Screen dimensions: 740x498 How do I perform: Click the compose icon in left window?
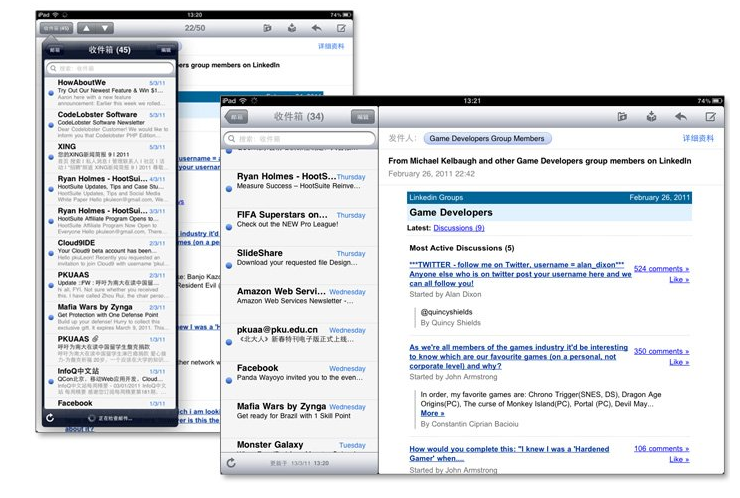click(x=341, y=29)
